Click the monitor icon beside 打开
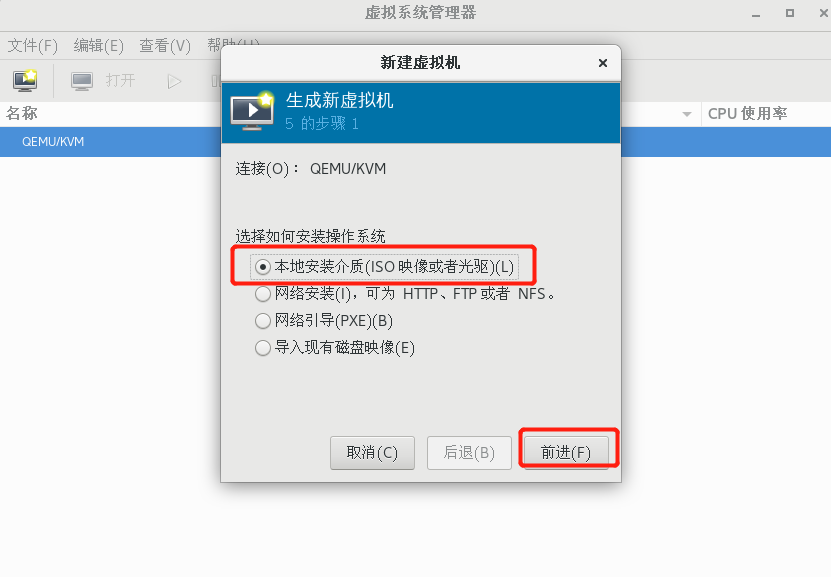Screen dimensions: 831x577 click(x=82, y=81)
